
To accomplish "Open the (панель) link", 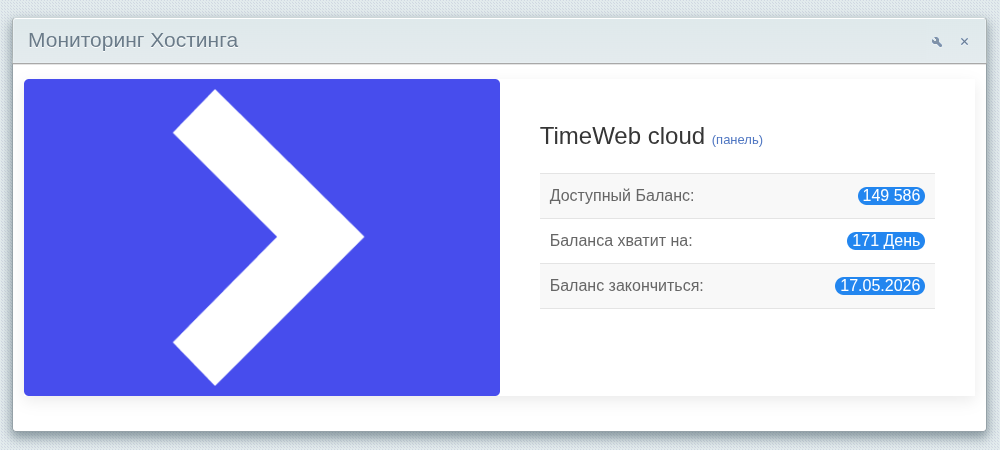I will pyautogui.click(x=737, y=140).
